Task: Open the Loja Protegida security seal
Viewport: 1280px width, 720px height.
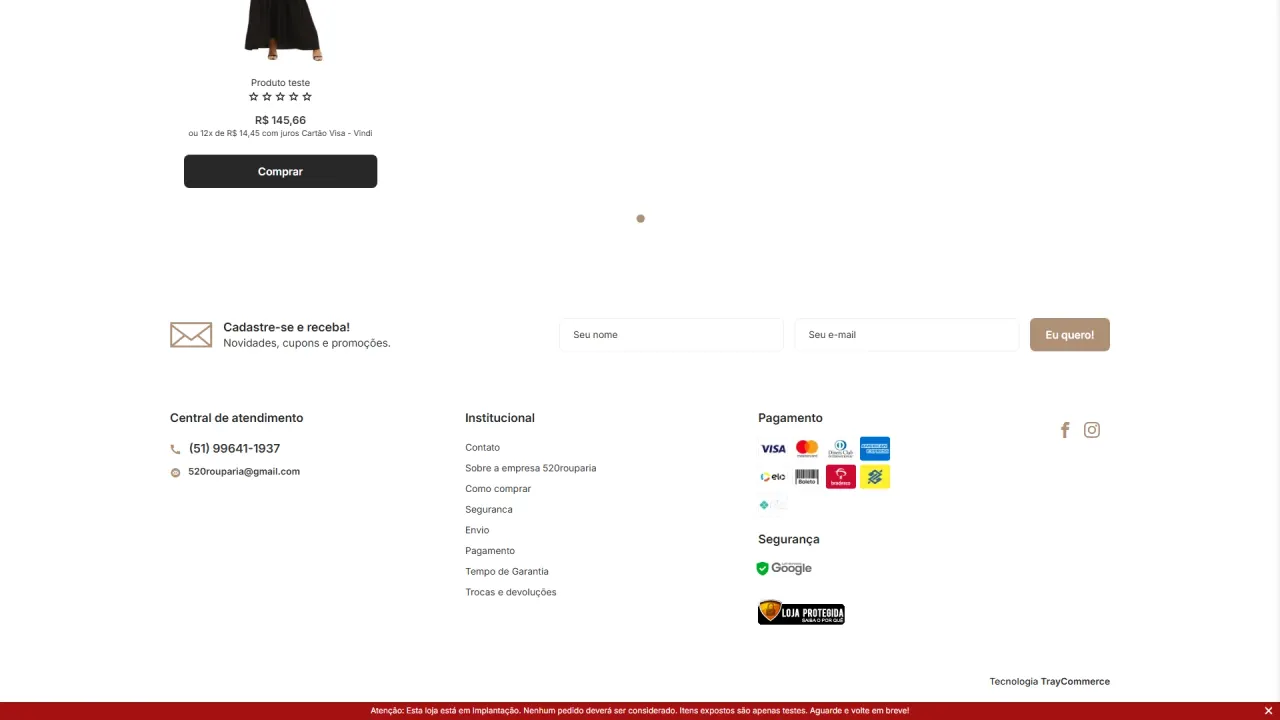Action: coord(801,612)
